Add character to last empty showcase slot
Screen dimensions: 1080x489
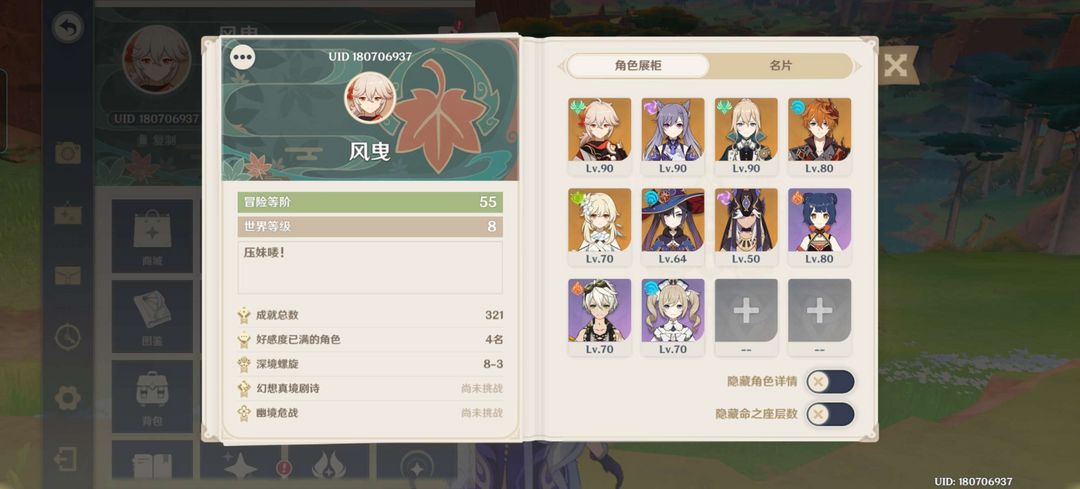819,317
